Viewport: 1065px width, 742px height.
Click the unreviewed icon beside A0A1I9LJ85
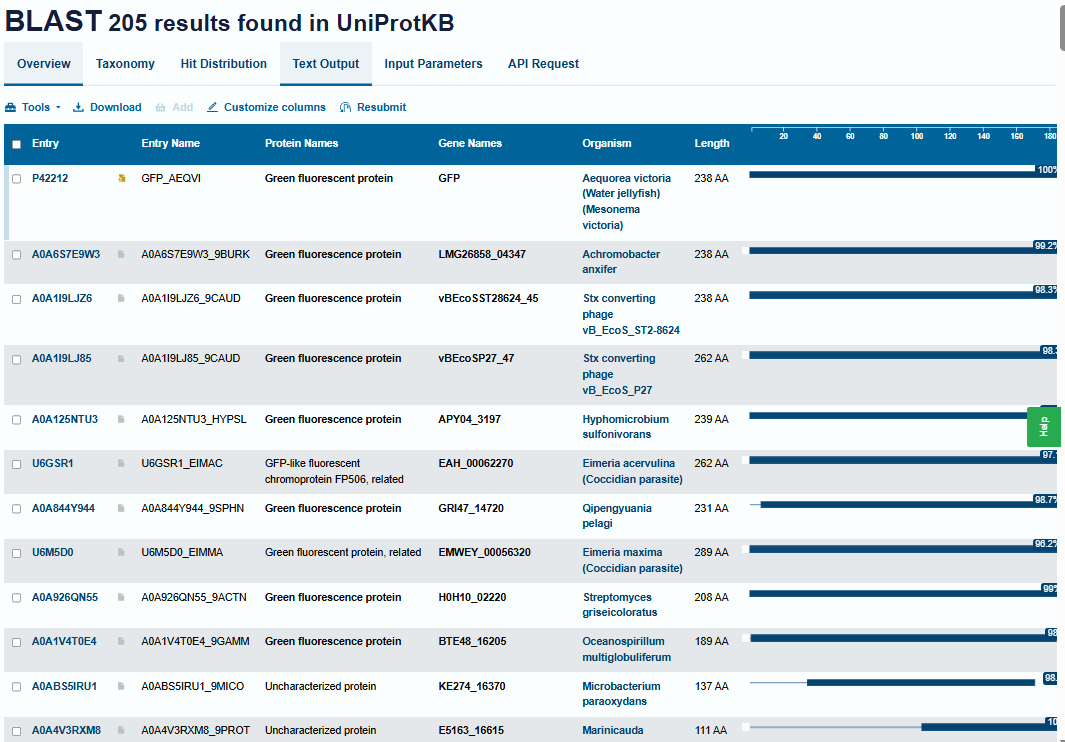pos(122,358)
